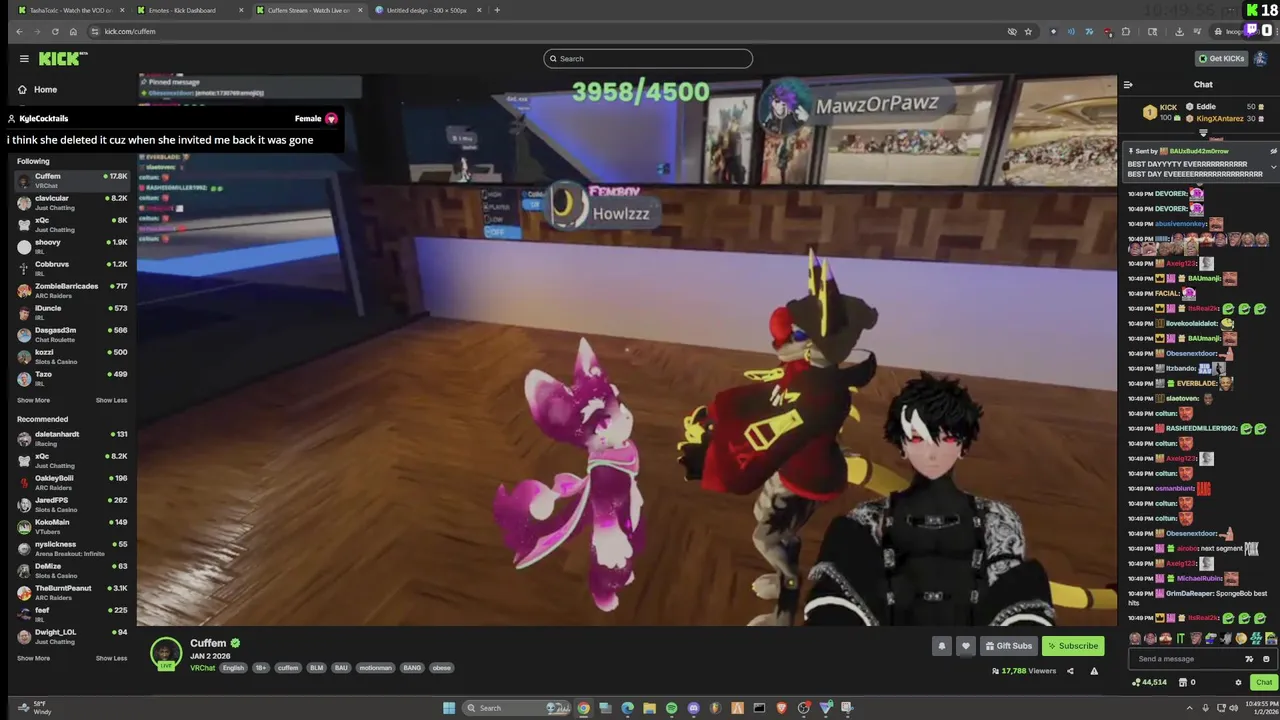Open Dwight_LOL channel in Recommended

point(72,636)
